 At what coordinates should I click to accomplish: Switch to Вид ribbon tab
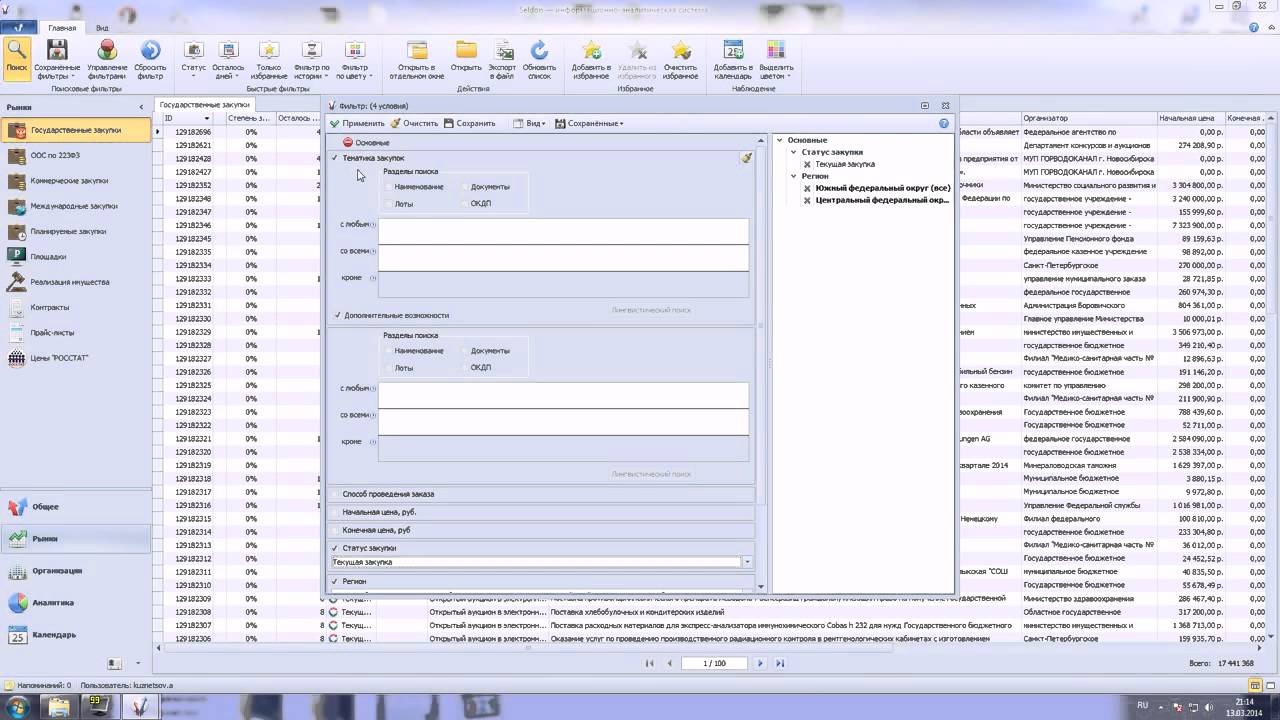pyautogui.click(x=102, y=28)
